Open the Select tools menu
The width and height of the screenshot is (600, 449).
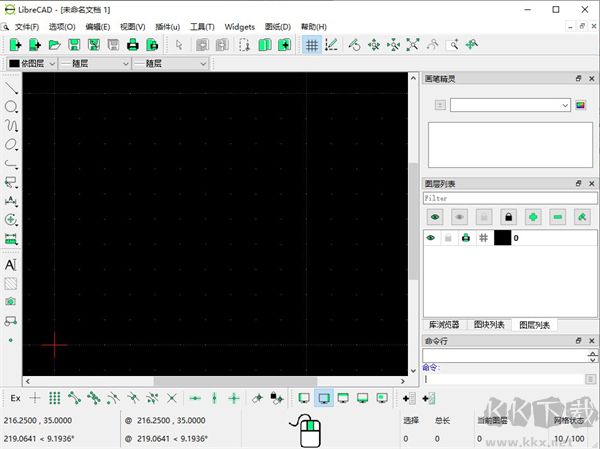pos(11,182)
